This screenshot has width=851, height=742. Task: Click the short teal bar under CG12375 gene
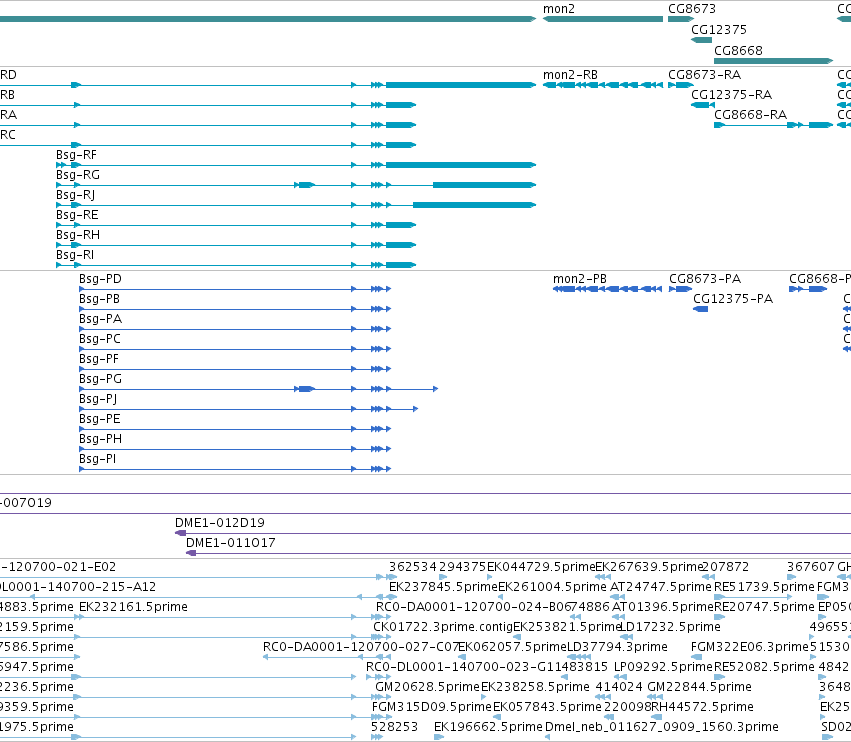pos(701,40)
